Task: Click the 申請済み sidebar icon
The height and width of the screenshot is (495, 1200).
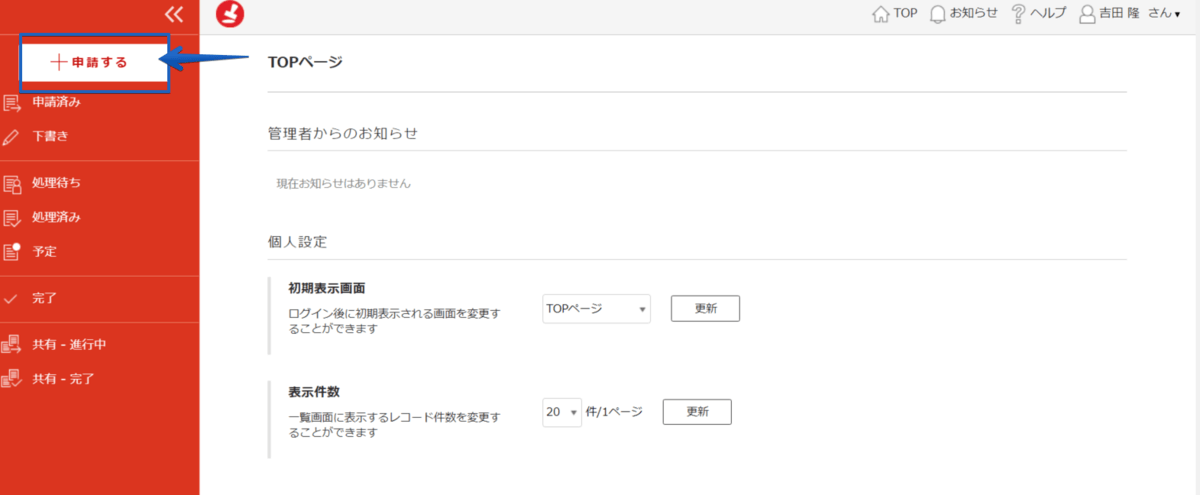Action: click(12, 102)
